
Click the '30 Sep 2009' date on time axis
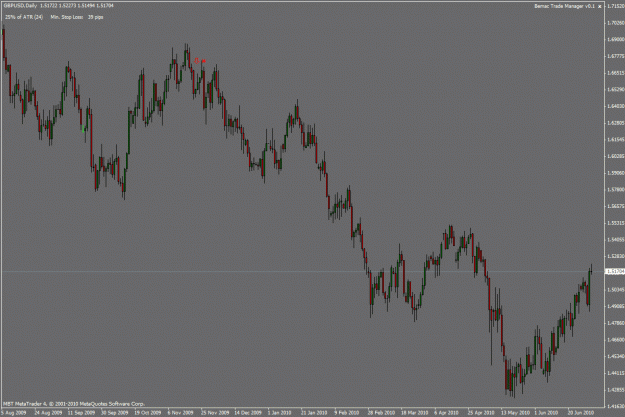114,413
